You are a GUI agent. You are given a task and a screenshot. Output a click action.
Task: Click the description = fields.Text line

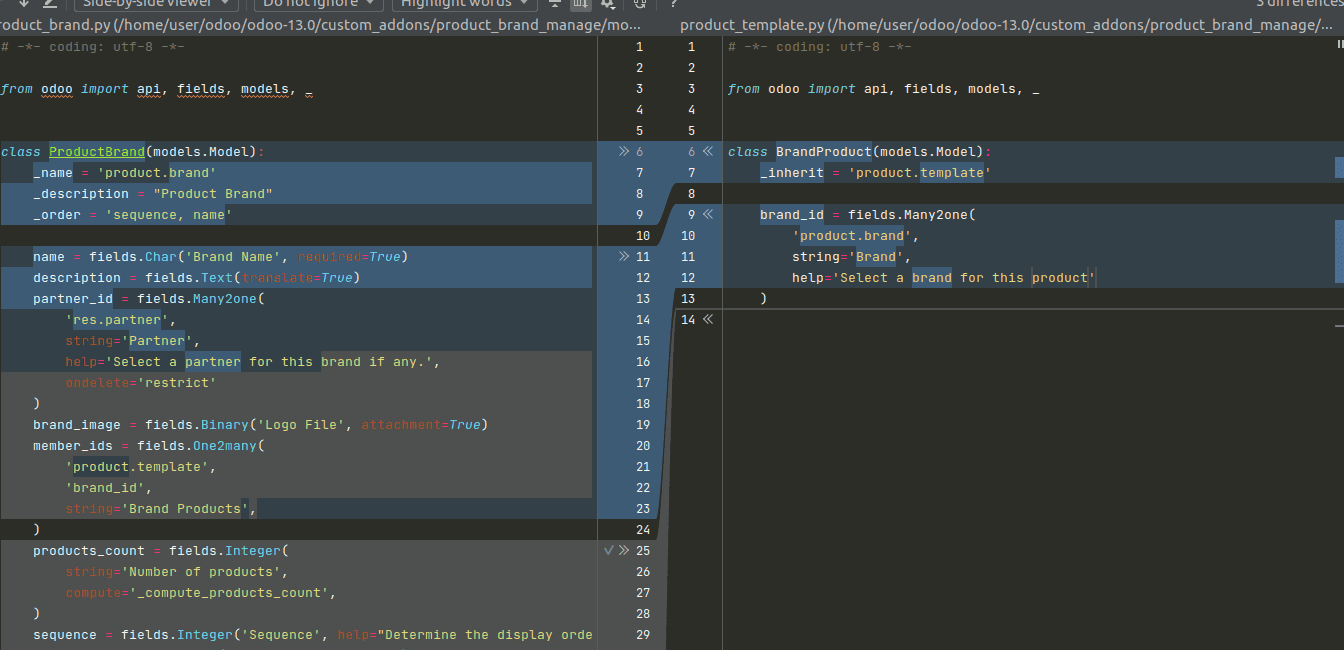(x=196, y=278)
